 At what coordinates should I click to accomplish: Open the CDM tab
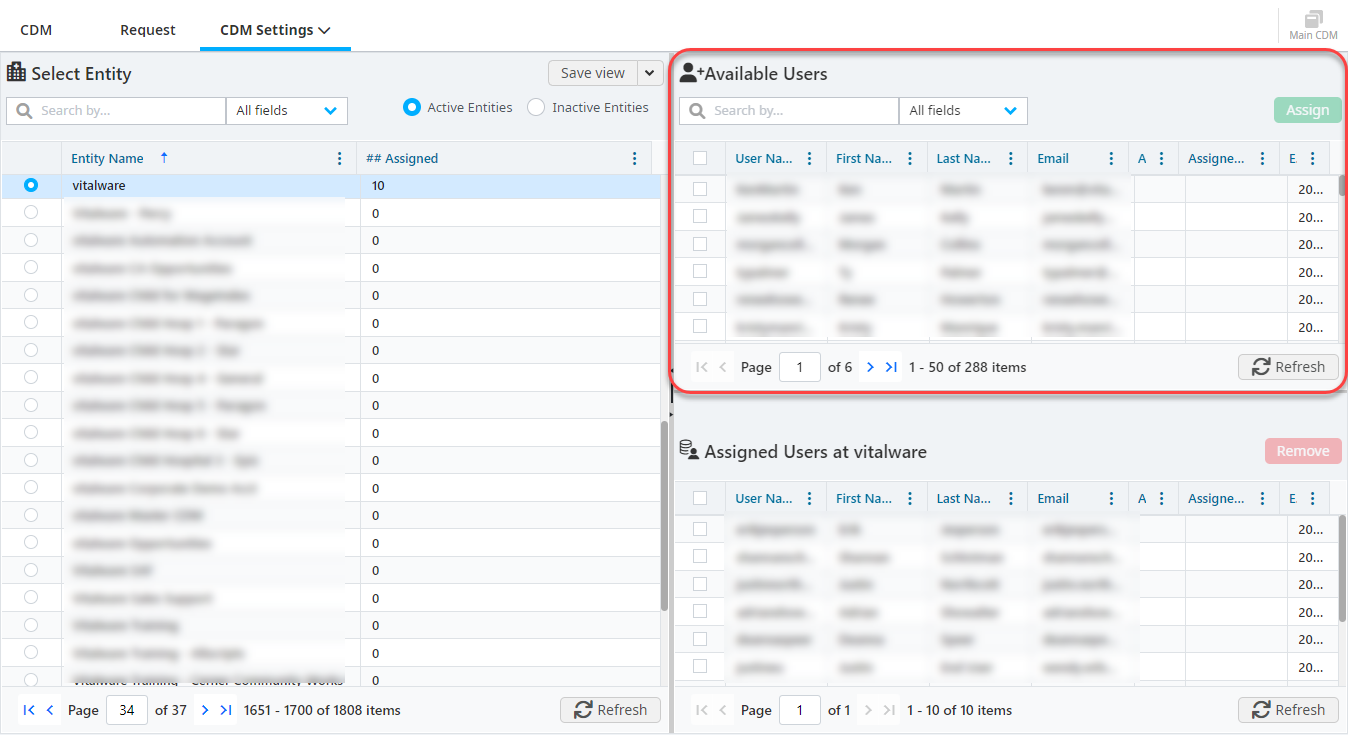click(36, 30)
